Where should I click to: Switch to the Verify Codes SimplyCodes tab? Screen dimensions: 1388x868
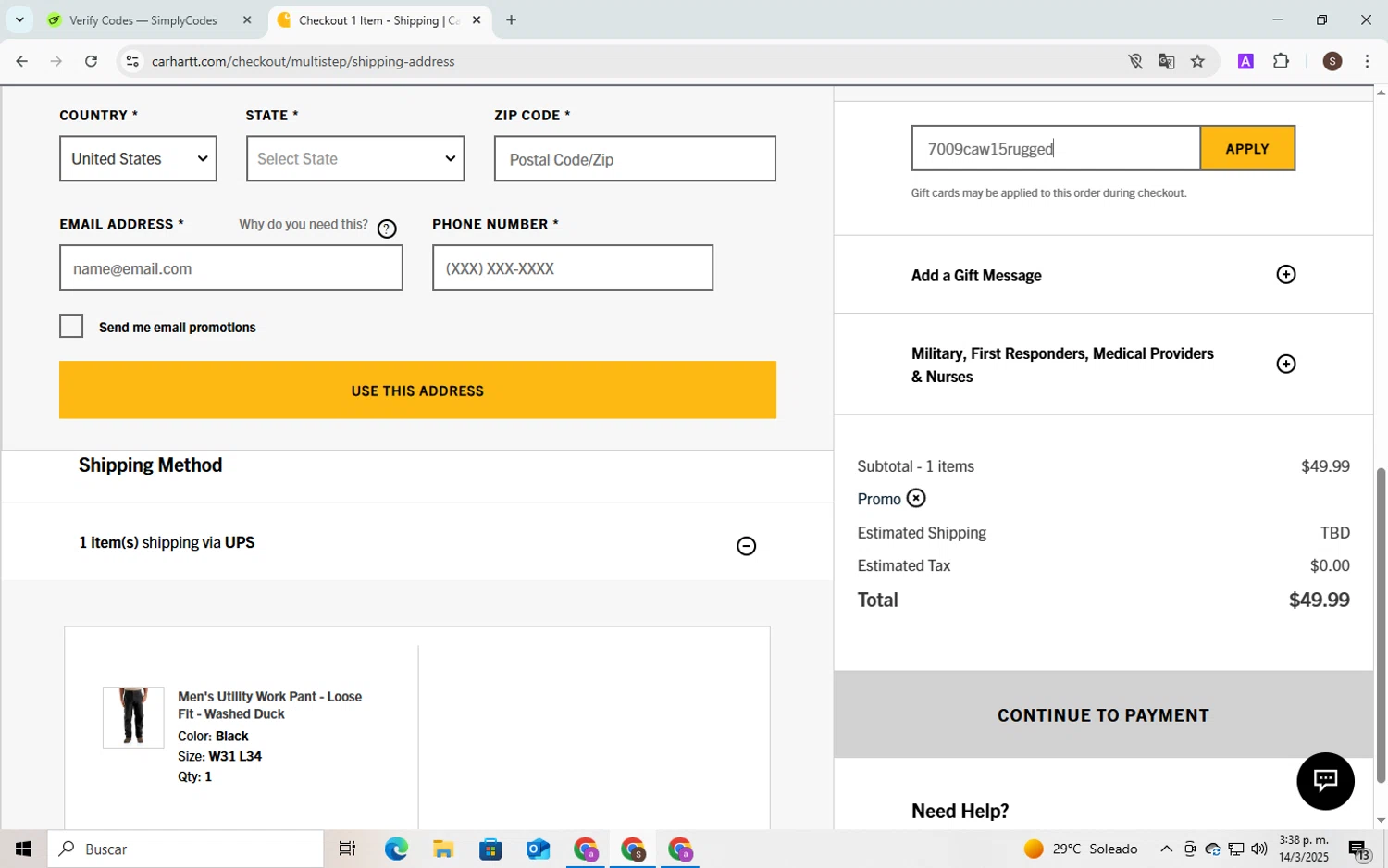tap(143, 20)
